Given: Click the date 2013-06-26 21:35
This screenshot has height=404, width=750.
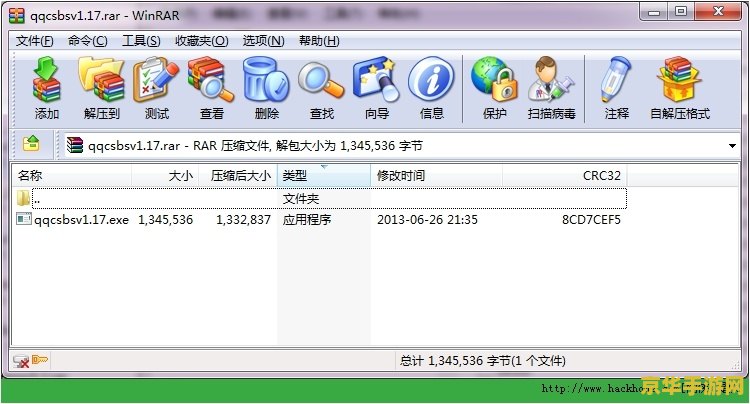Looking at the screenshot, I should point(427,219).
